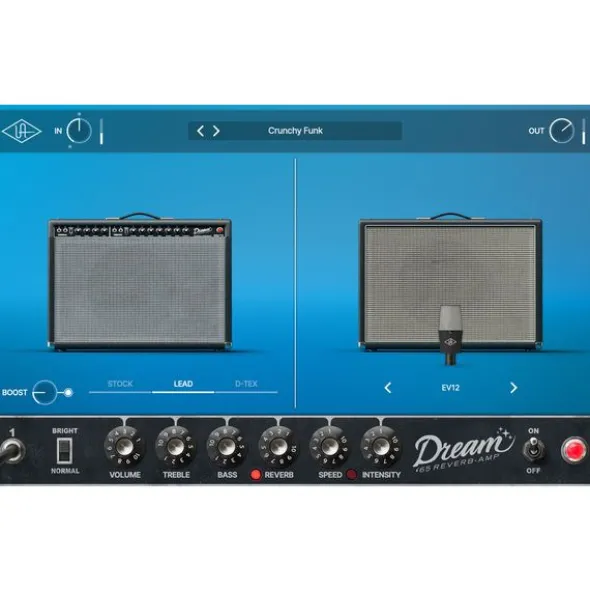Click the Dream '65 Reverb Amp logo
The image size is (590, 591).
[464, 450]
